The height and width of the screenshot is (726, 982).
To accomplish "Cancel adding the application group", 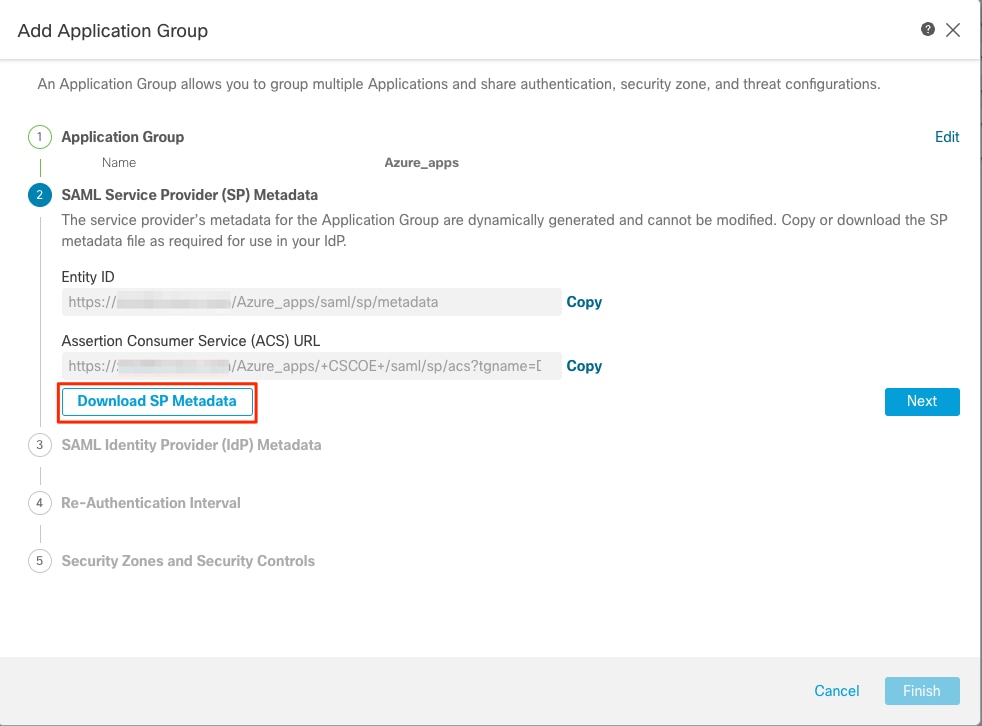I will pos(837,691).
